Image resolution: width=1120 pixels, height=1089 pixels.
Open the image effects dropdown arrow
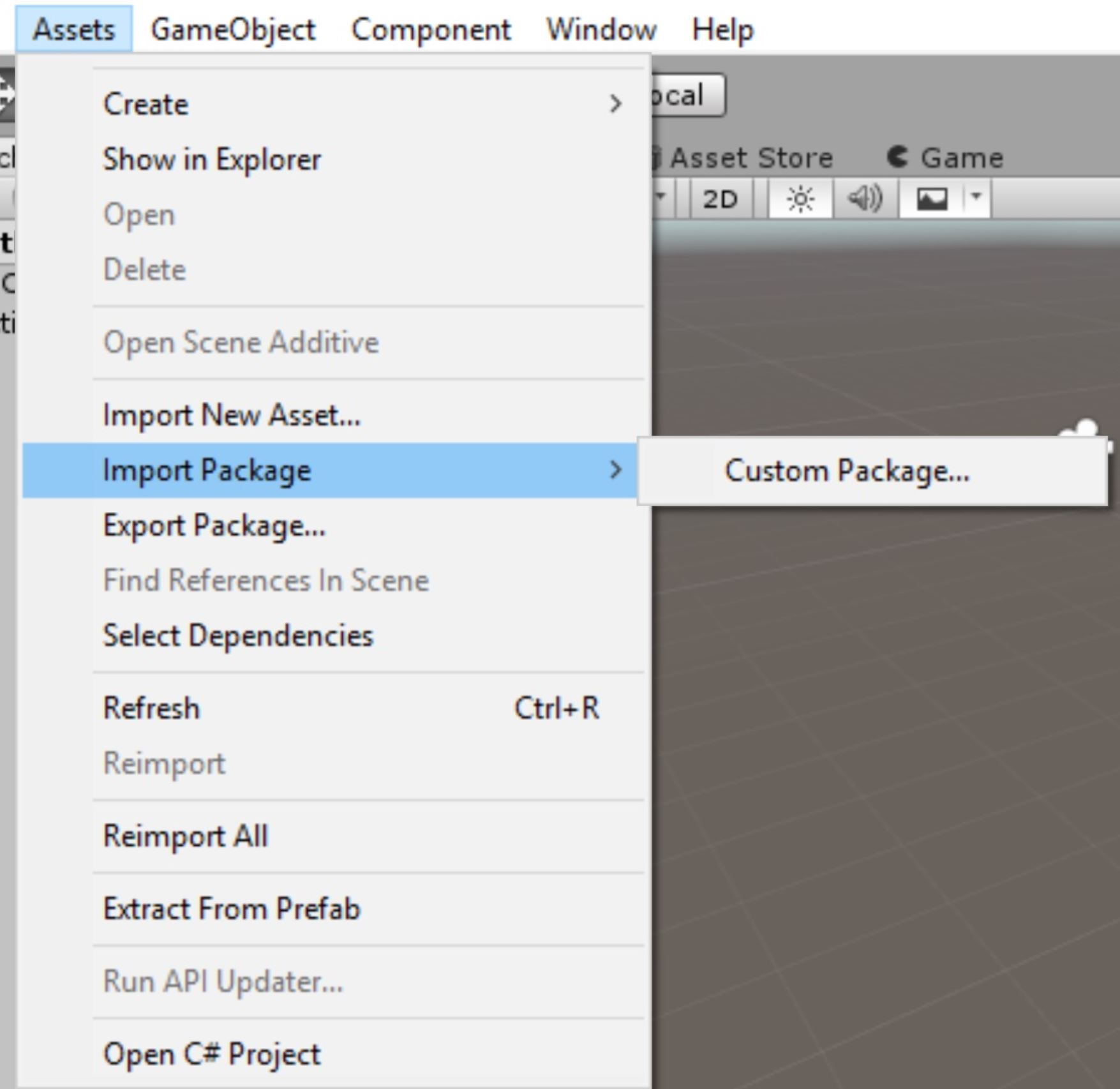(976, 199)
